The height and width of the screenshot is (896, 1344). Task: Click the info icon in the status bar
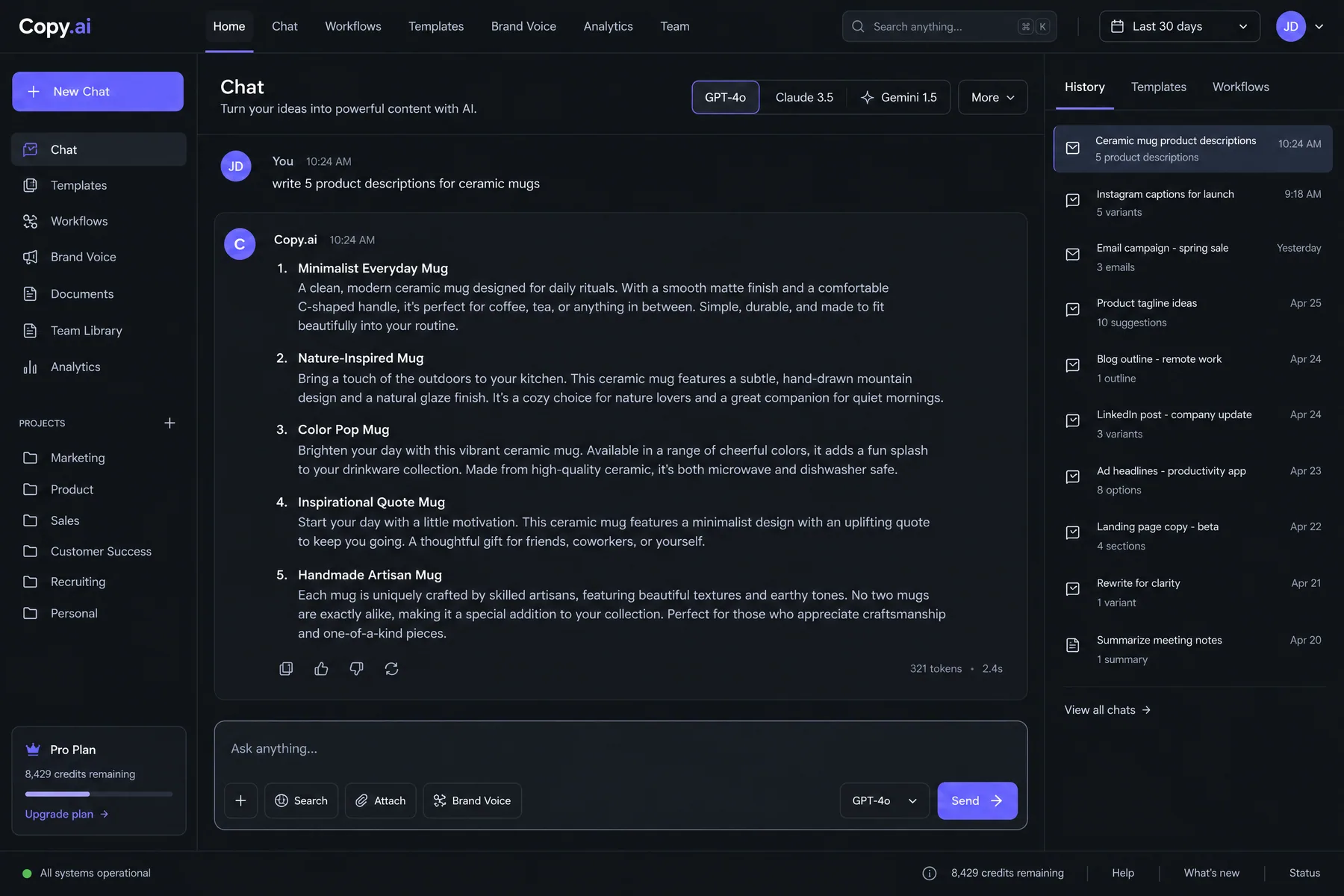pyautogui.click(x=929, y=873)
